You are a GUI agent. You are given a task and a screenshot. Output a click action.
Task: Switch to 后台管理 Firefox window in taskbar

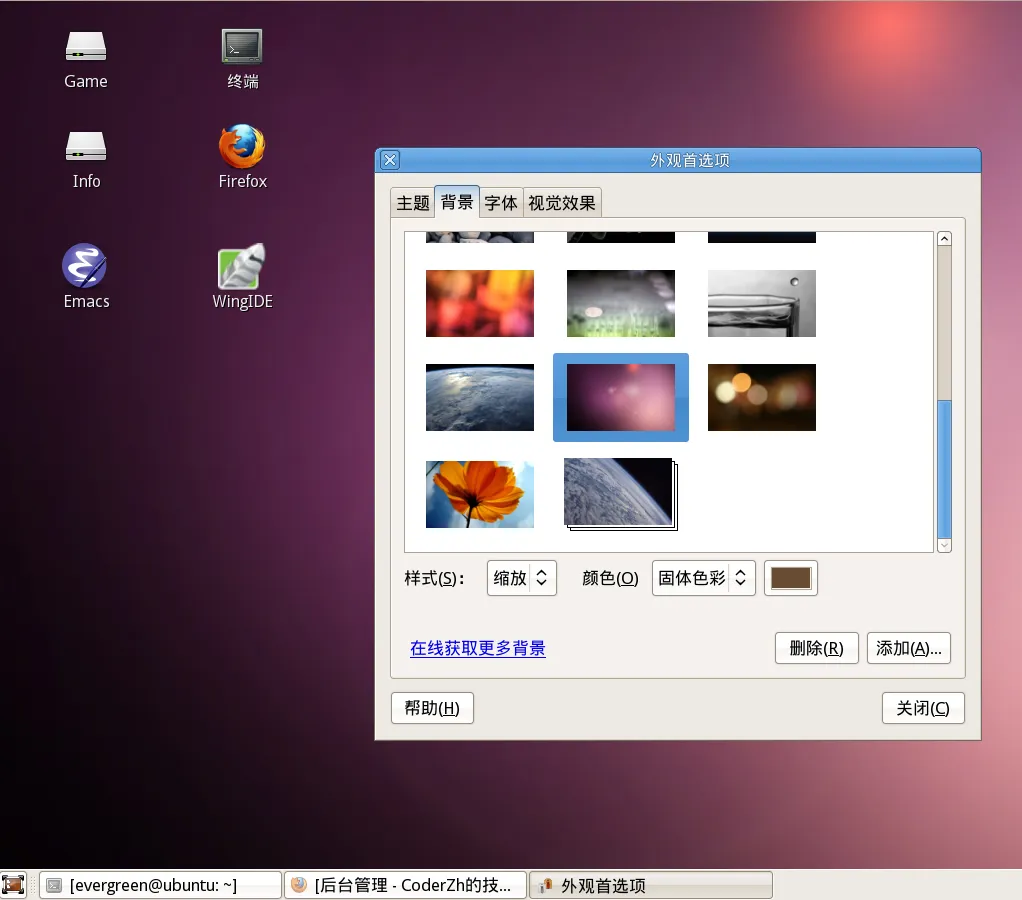(405, 885)
